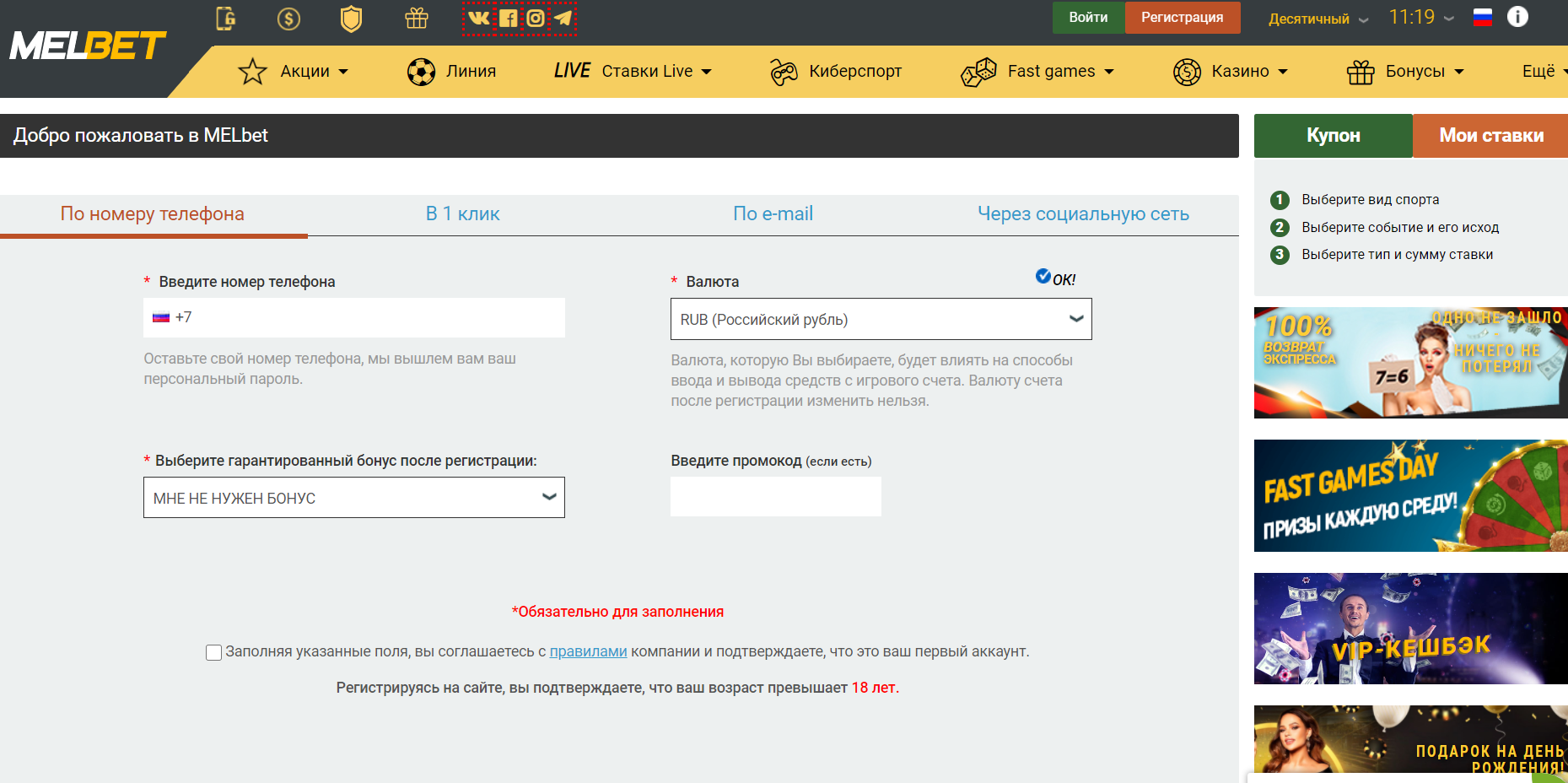Switch to the В 1 клик tab
This screenshot has width=1568, height=783.
[462, 214]
